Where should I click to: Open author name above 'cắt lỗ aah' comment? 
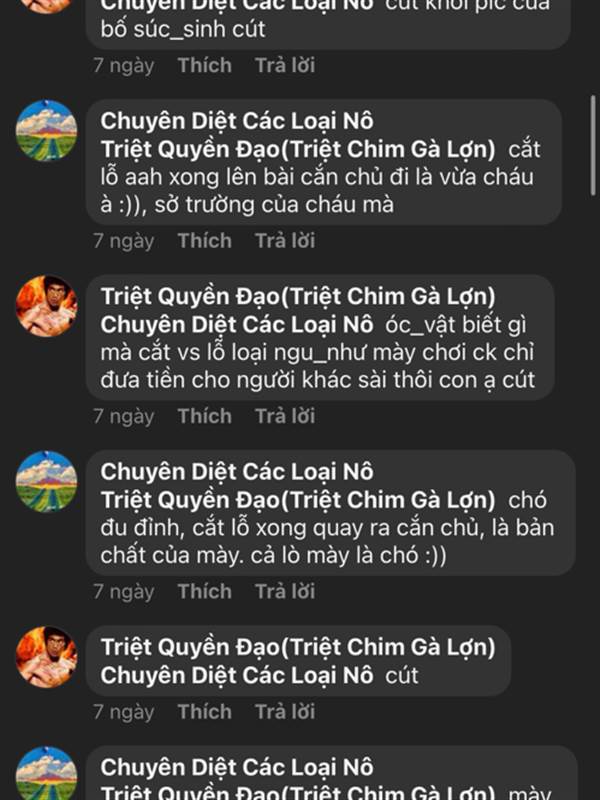coord(237,121)
